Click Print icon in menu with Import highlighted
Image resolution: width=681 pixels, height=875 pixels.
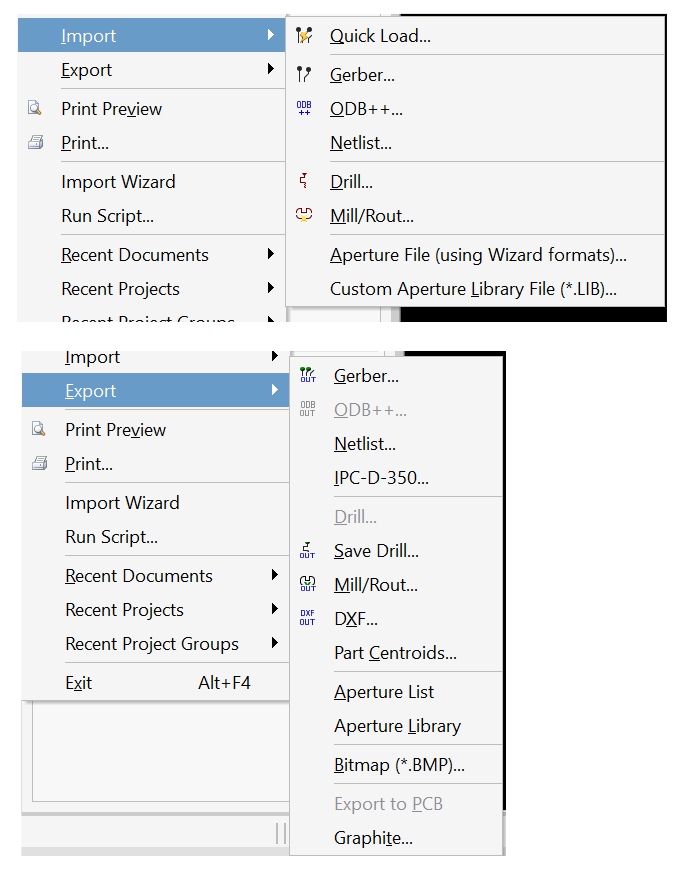(x=36, y=142)
